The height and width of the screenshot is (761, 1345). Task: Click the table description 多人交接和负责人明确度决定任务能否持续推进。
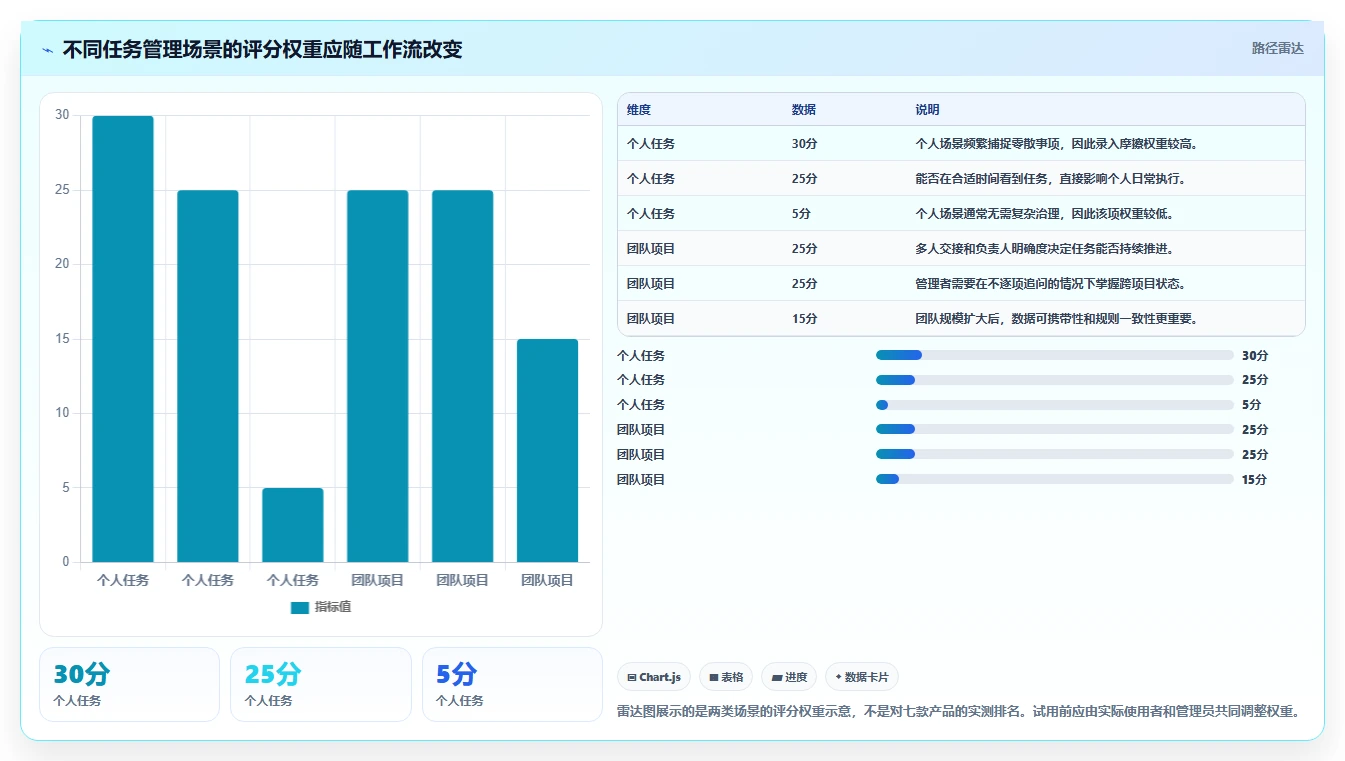1044,249
